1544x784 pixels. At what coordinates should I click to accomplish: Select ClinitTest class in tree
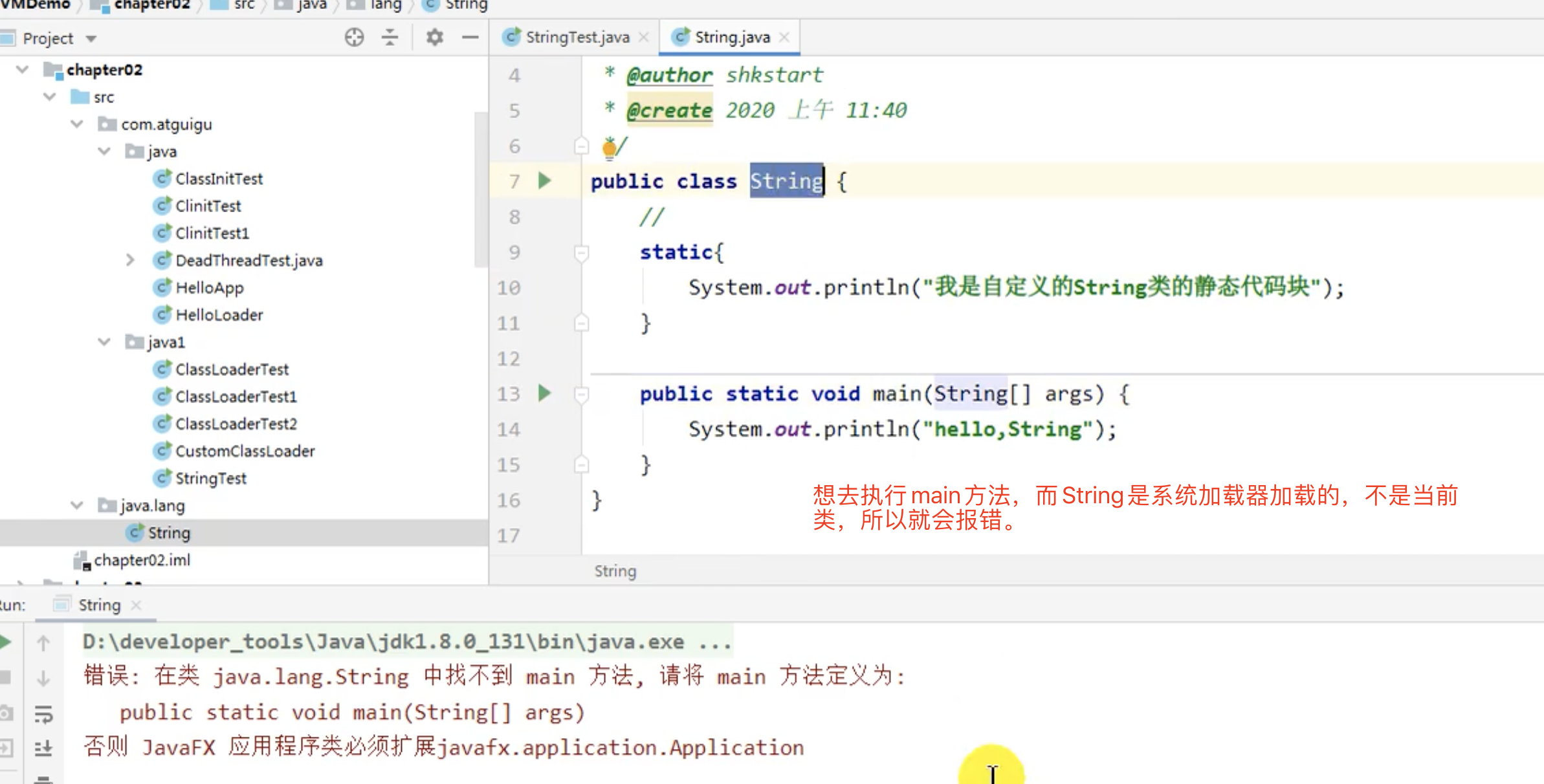tap(208, 206)
